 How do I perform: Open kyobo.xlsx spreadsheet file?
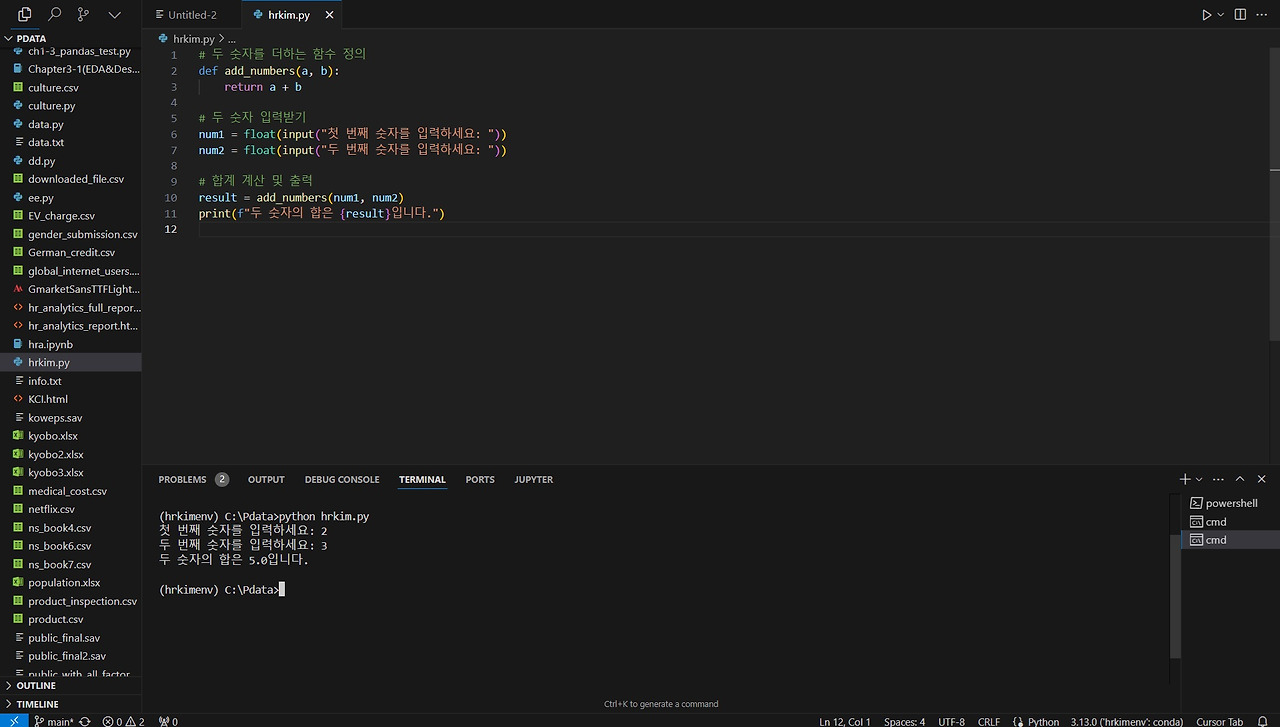(71, 436)
